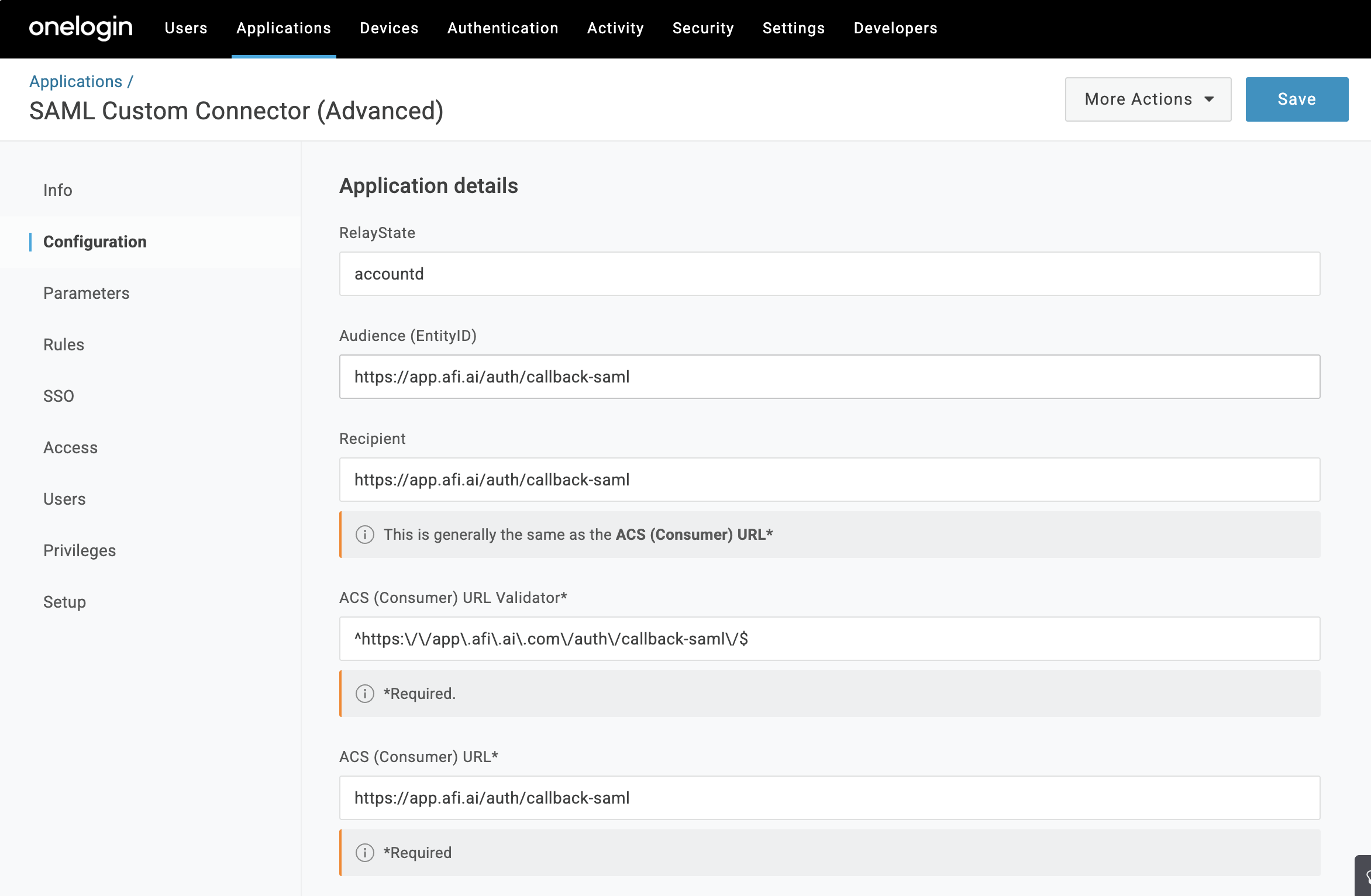Click the 'Audience (EntityID)' label
Image resolution: width=1371 pixels, height=896 pixels.
[x=408, y=336]
